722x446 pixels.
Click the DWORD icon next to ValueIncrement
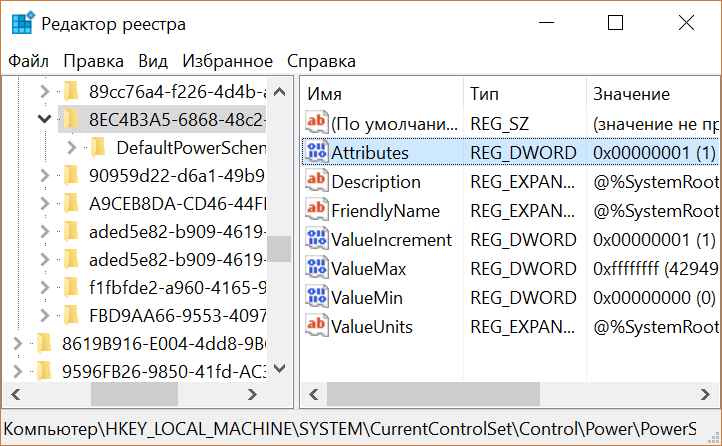click(x=317, y=238)
